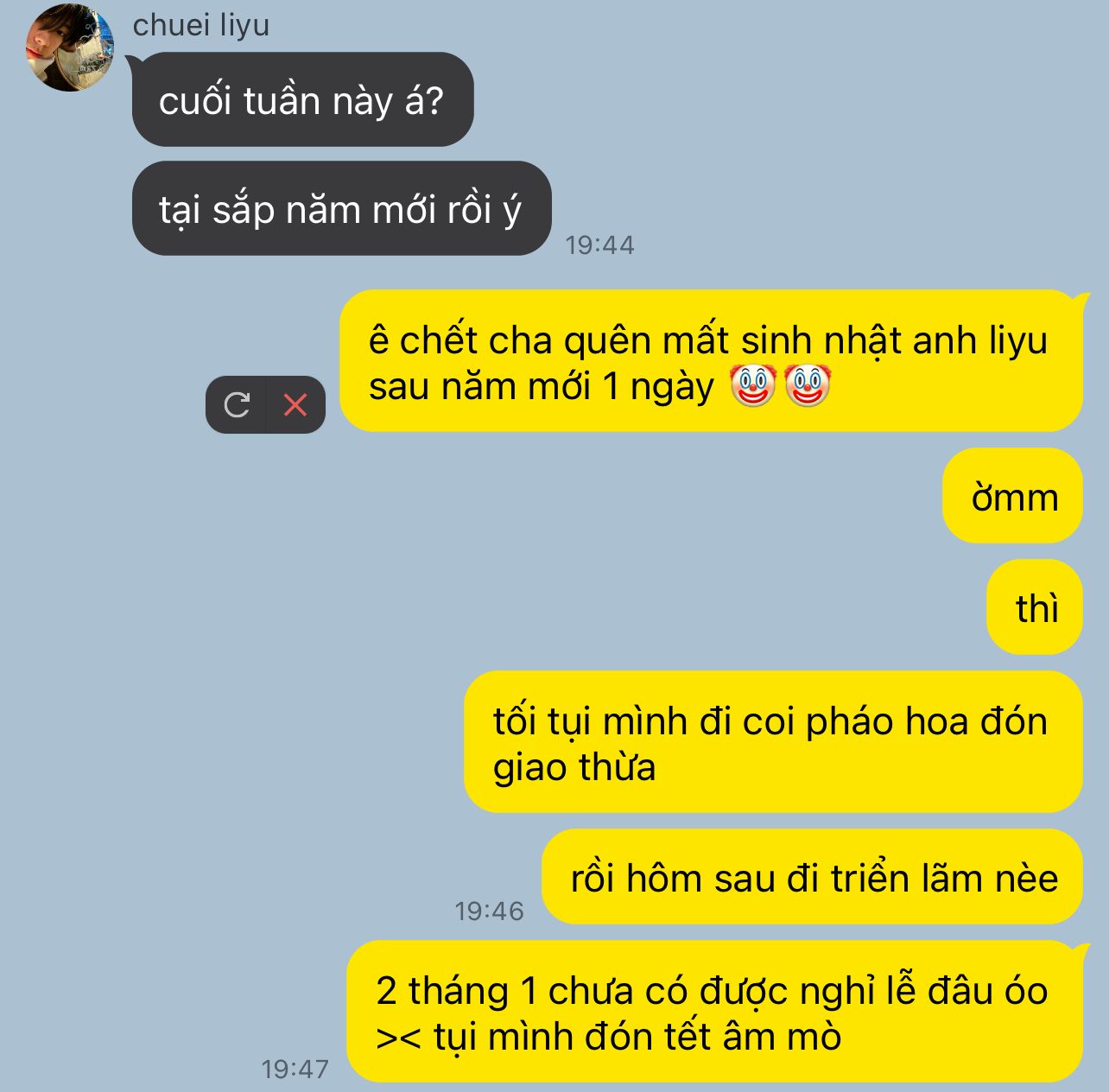Select the "thì" message bubble
This screenshot has width=1109, height=1092.
pyautogui.click(x=1035, y=607)
